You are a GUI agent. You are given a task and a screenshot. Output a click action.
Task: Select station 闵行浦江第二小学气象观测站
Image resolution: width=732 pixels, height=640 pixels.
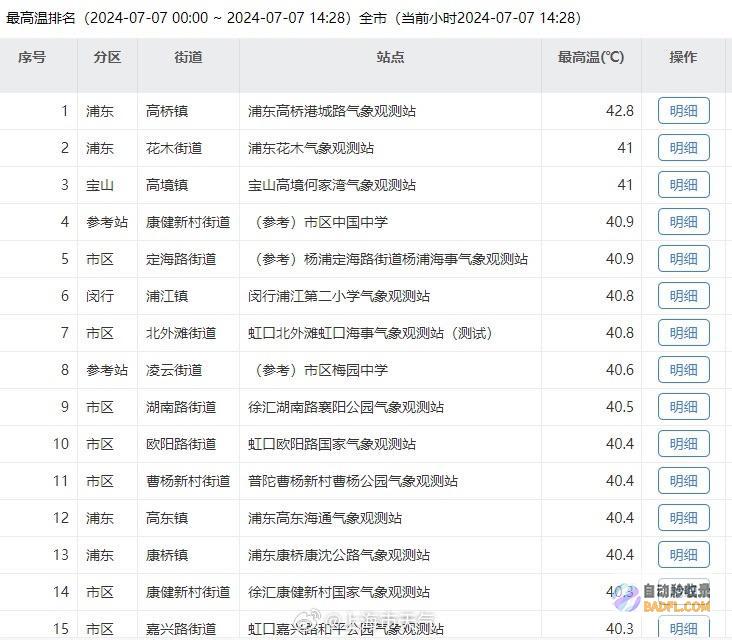(339, 296)
